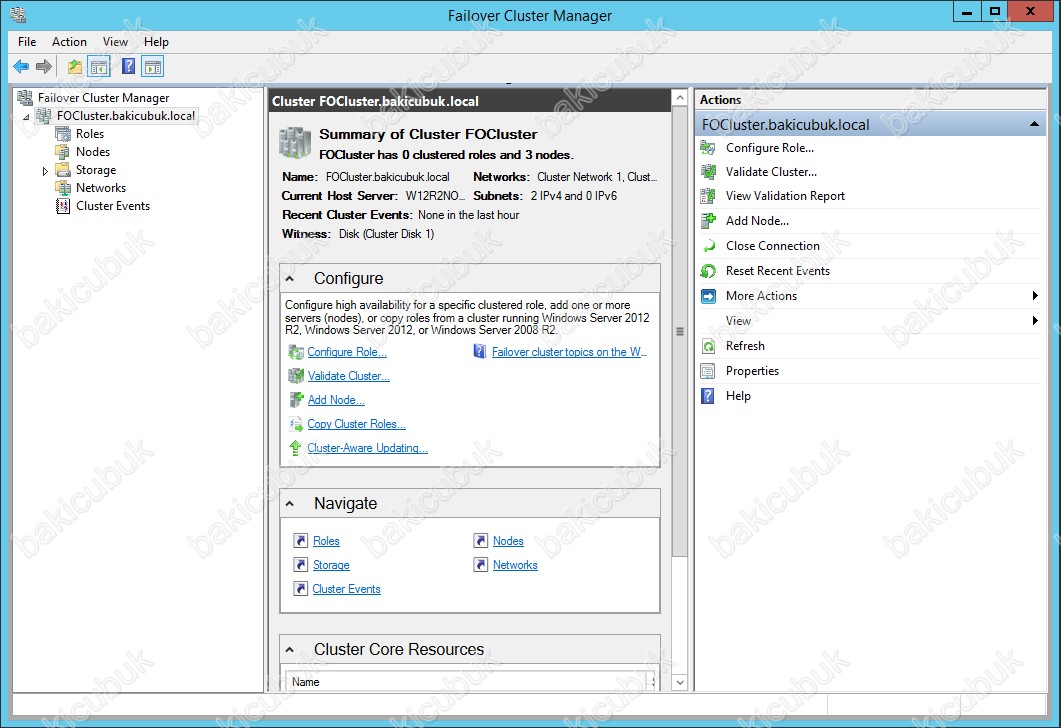Click the Cluster-Aware Updating green arrow icon
1061x728 pixels.
[x=296, y=448]
